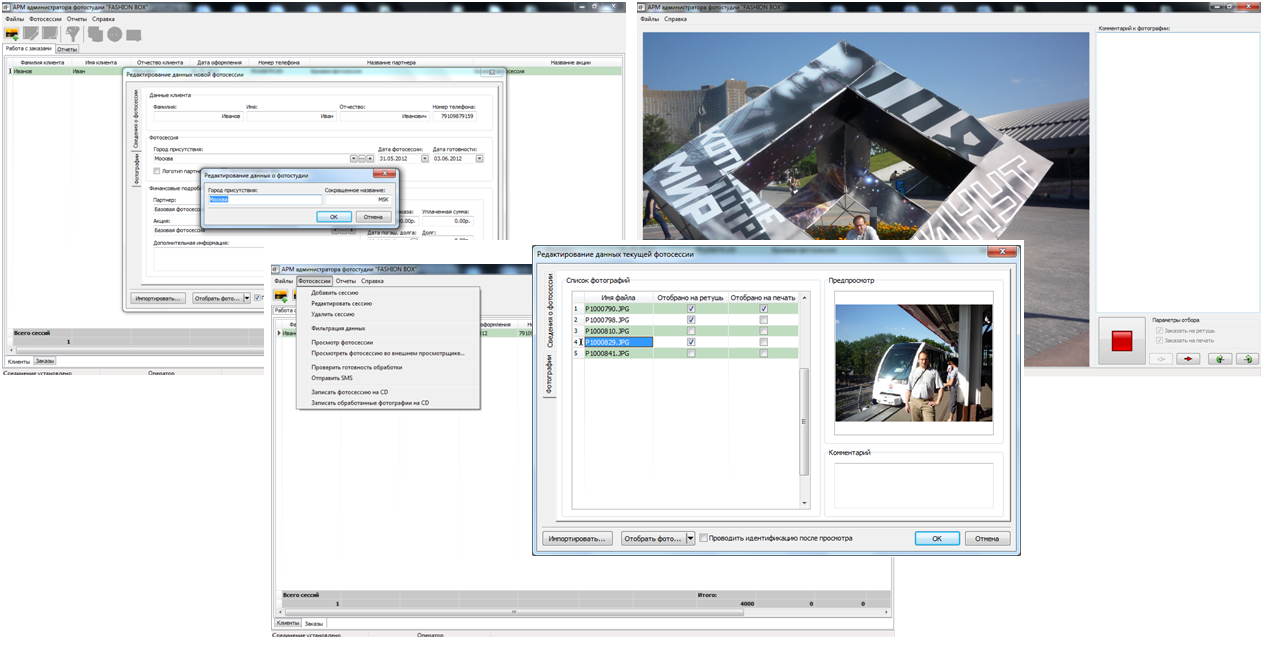Click the 'Город присутствия' field containing Москва in studio dialog
The height and width of the screenshot is (650, 1266).
263,199
